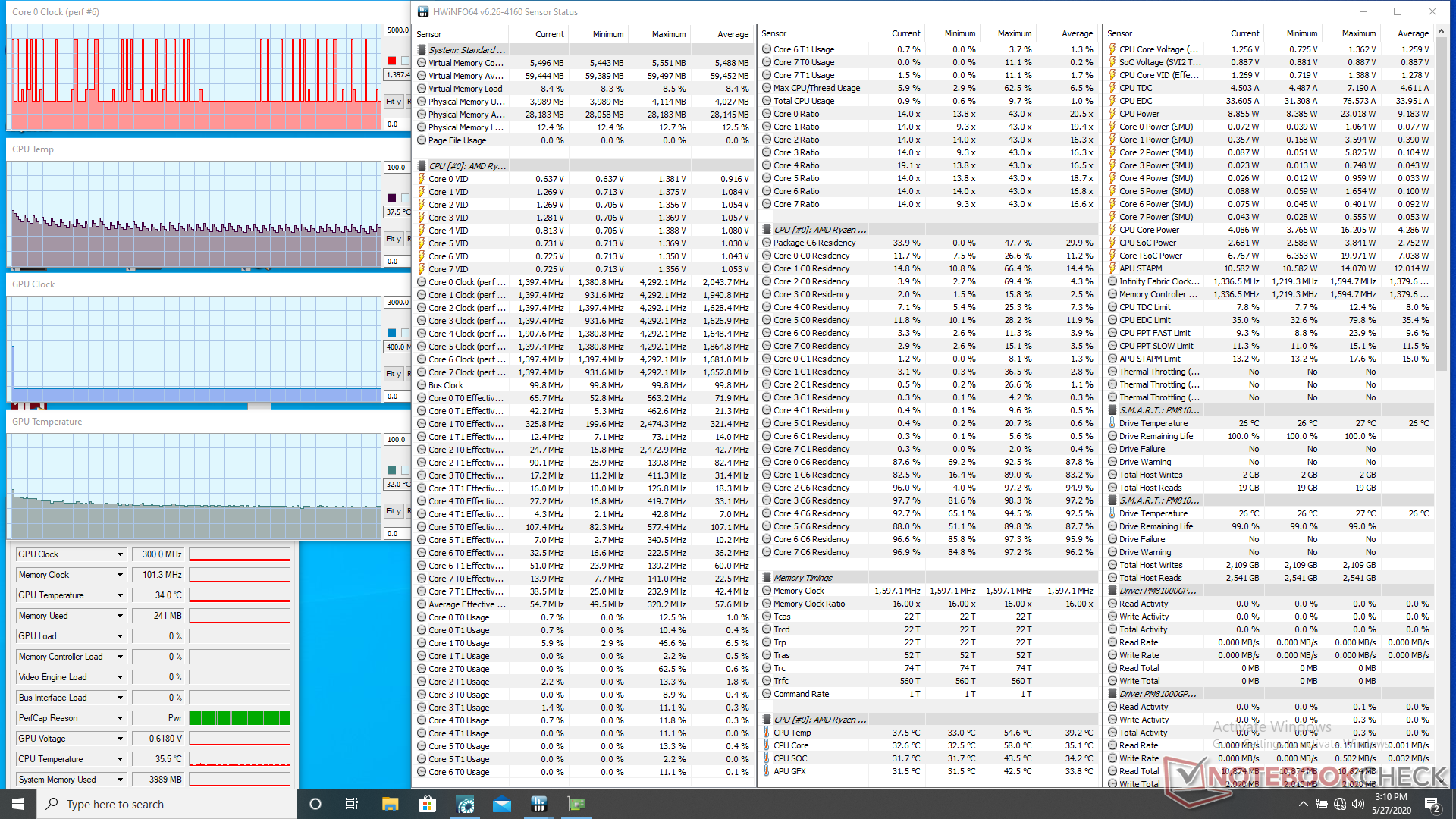1456x819 pixels.
Task: Click the teal color swatch in GPU Temperature graph
Action: tap(391, 470)
